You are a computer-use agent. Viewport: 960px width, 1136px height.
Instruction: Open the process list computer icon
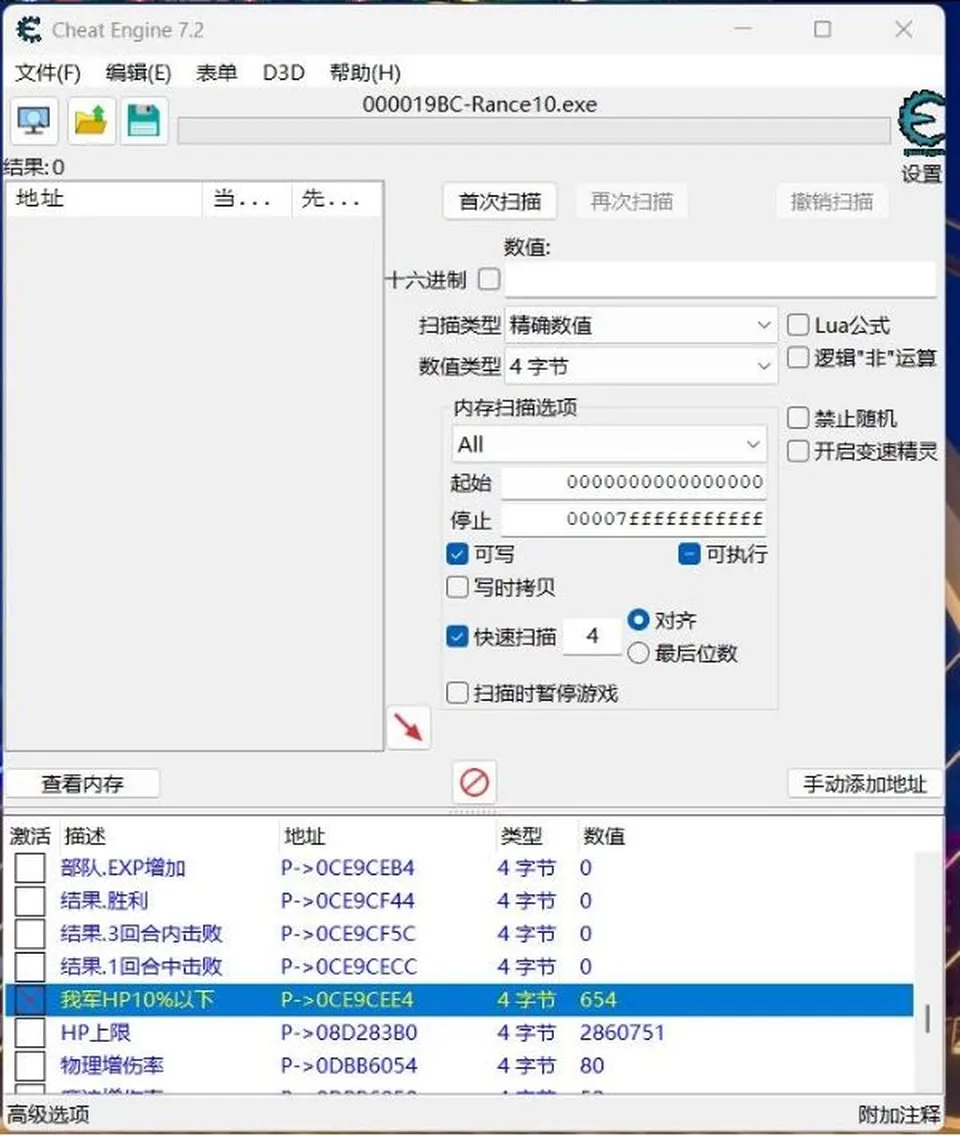point(34,120)
